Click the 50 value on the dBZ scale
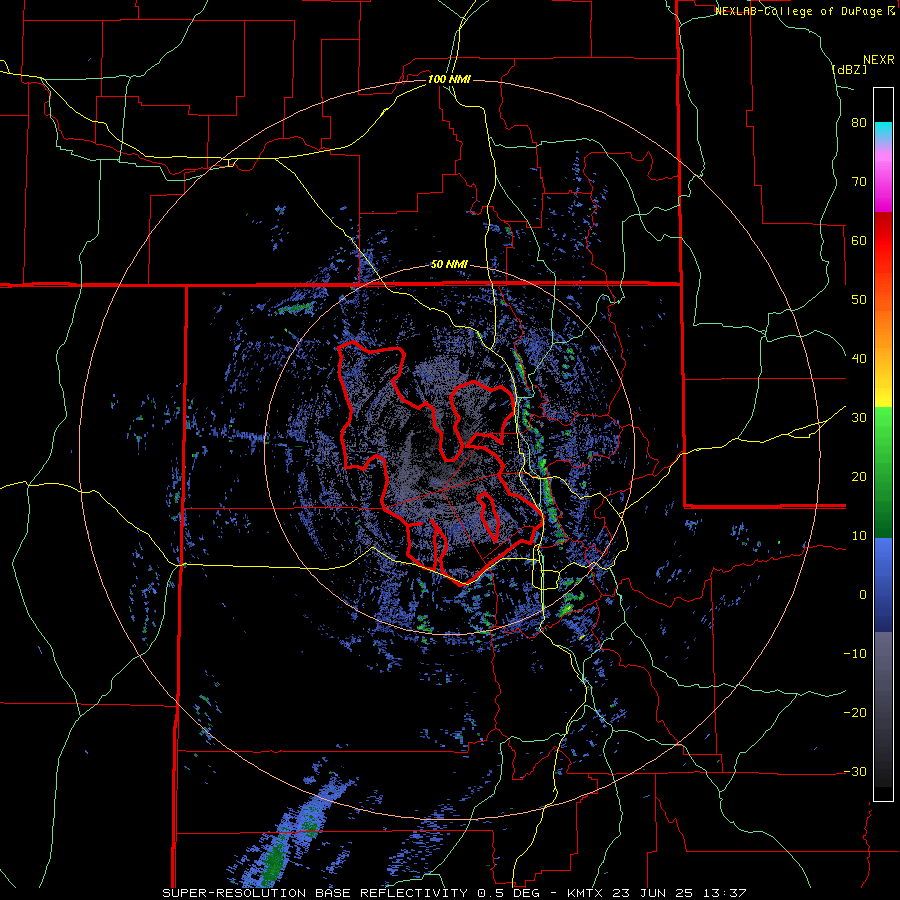The width and height of the screenshot is (900, 900). point(859,300)
